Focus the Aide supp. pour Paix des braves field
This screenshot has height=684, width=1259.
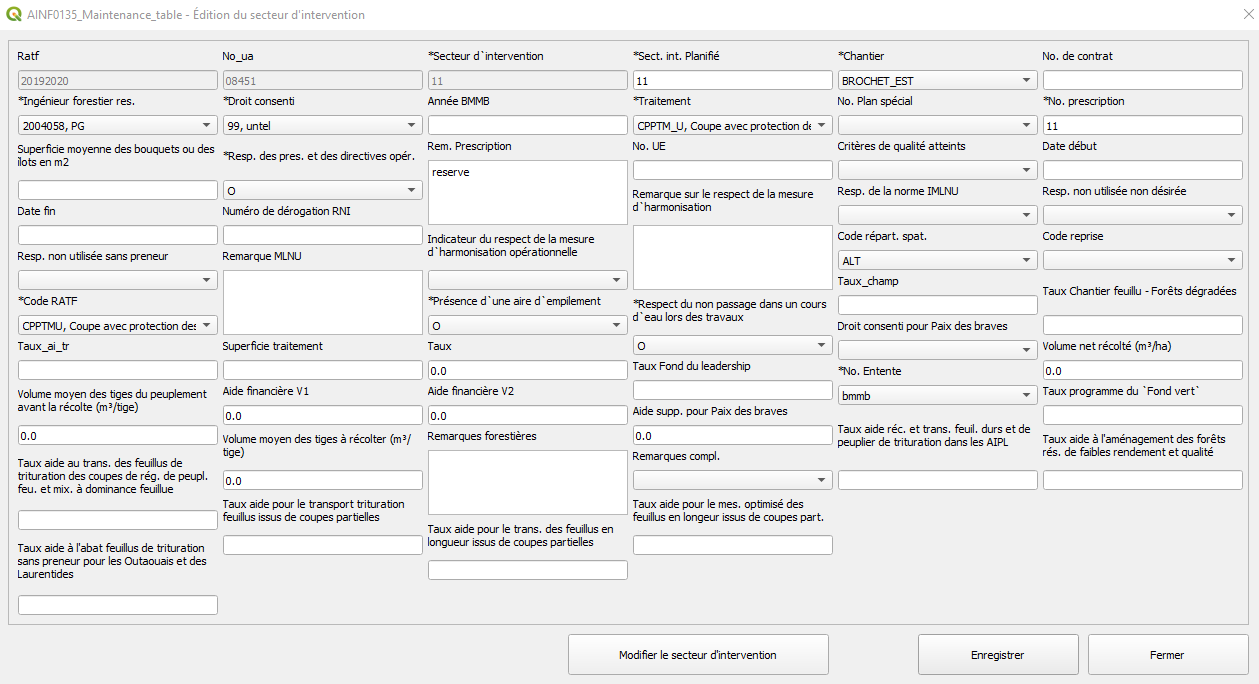[x=733, y=435]
